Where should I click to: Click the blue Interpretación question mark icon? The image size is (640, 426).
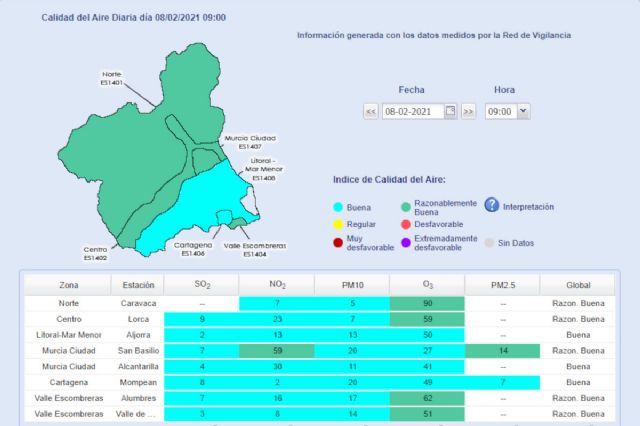(x=492, y=206)
